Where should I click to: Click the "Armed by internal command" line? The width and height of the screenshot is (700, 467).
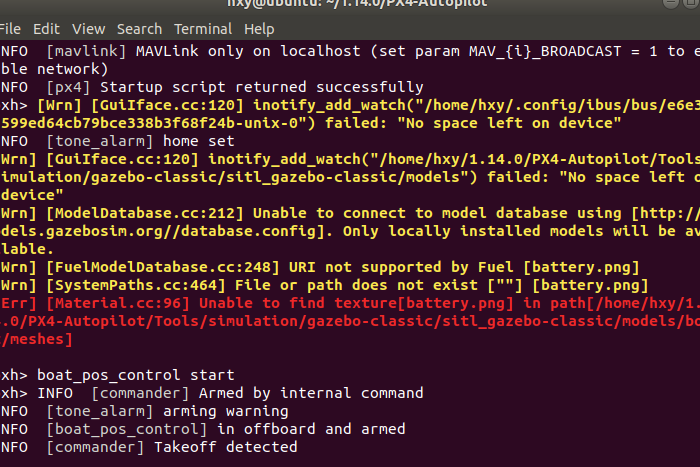230,393
